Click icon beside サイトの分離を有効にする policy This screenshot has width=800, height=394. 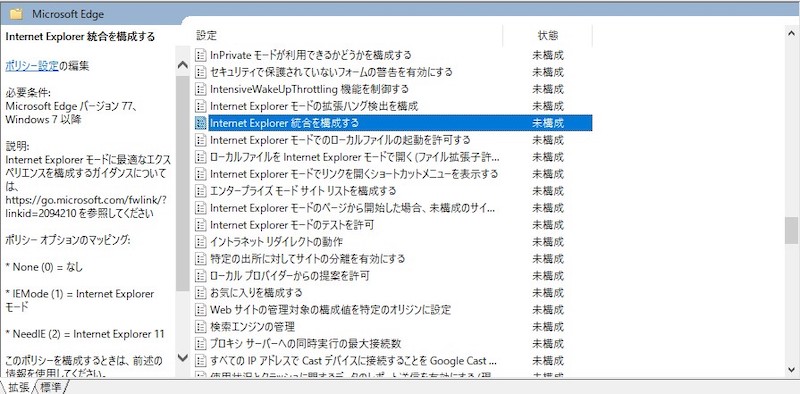click(x=201, y=259)
